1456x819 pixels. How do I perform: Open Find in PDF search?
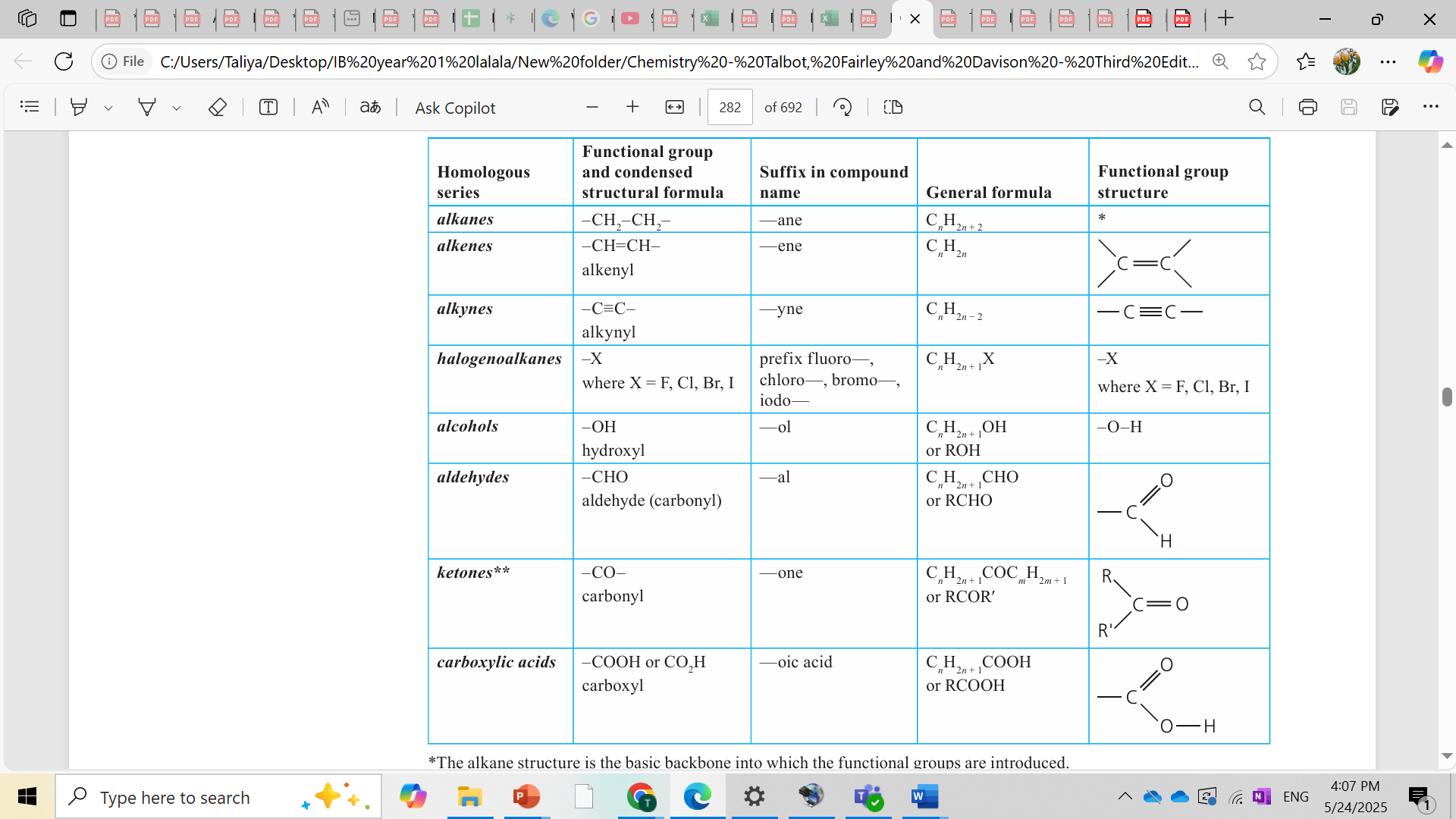pos(1257,107)
